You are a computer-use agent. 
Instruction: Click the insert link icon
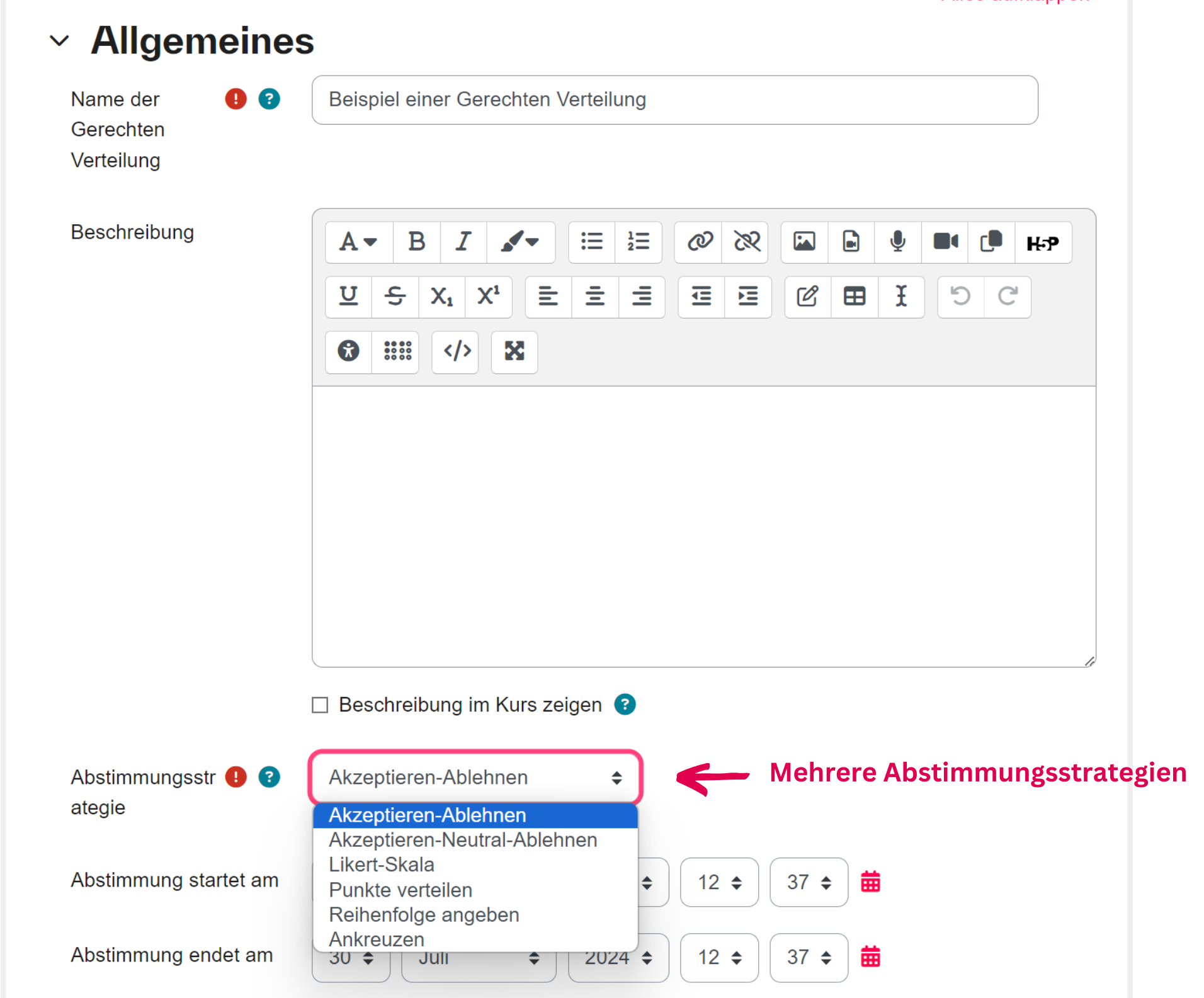coord(699,242)
